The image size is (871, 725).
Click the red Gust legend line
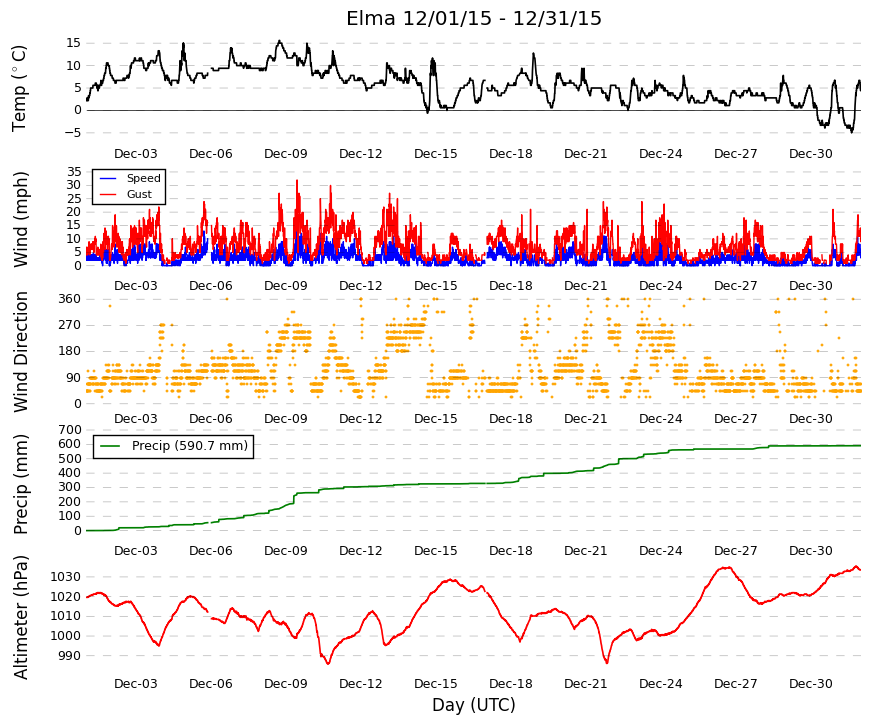(108, 194)
